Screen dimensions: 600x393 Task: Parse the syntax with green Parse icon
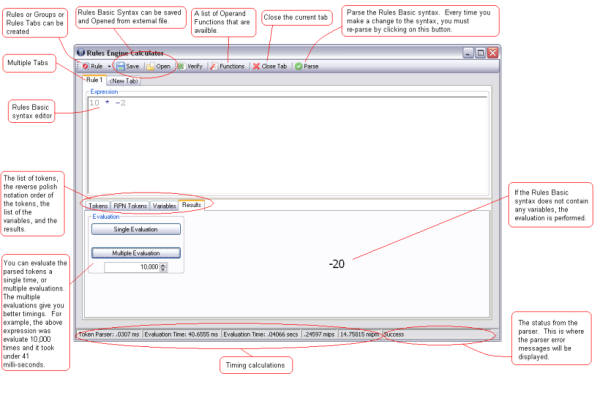298,66
